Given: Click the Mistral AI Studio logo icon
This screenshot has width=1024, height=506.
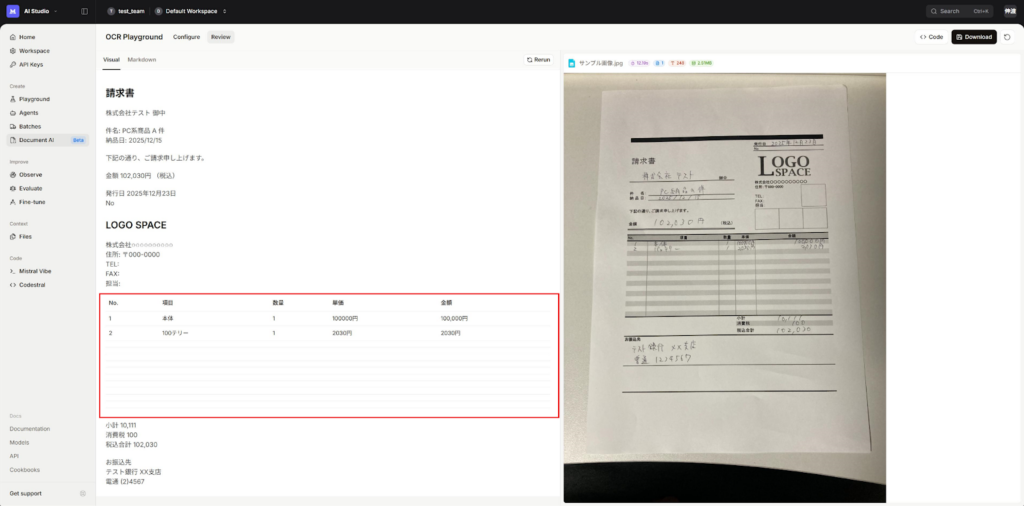Looking at the screenshot, I should tap(12, 11).
